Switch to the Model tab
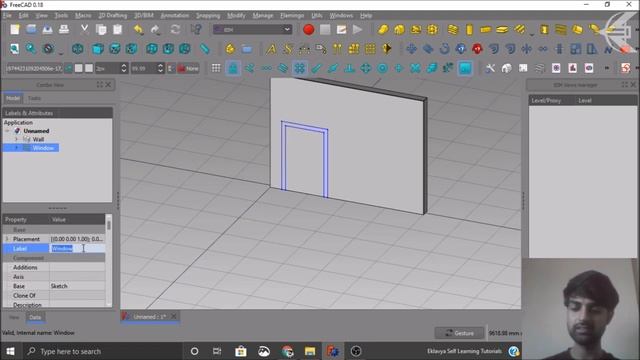This screenshot has height=360, width=640. pos(13,98)
